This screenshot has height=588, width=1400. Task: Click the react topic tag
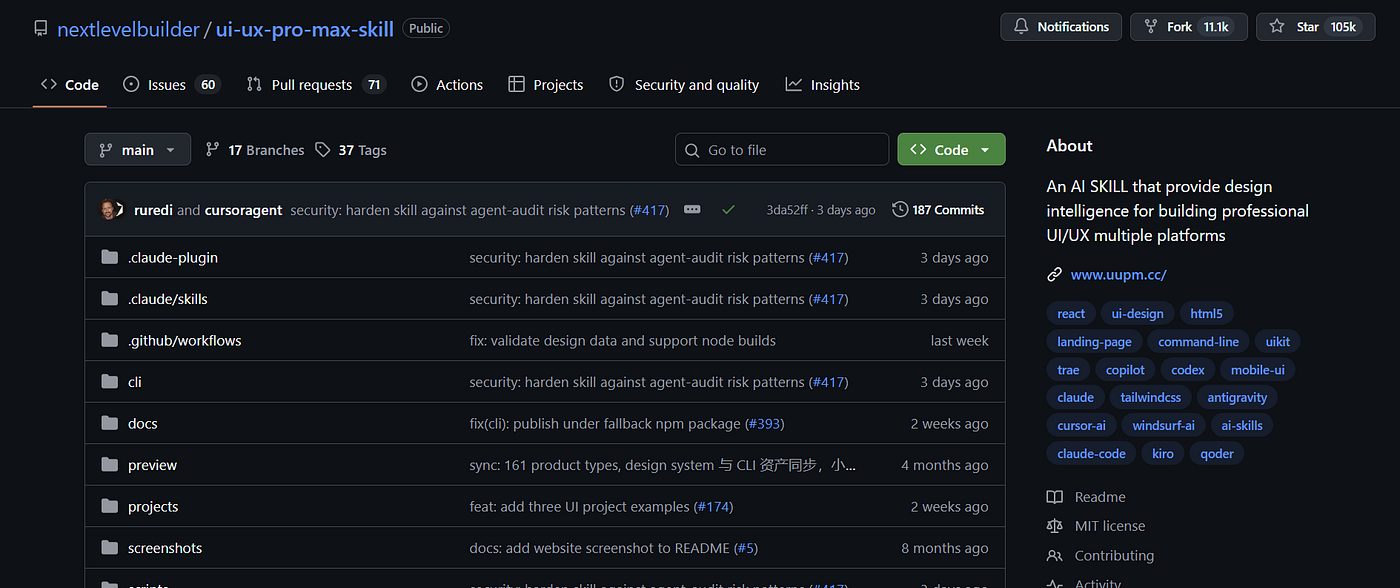[x=1071, y=314]
